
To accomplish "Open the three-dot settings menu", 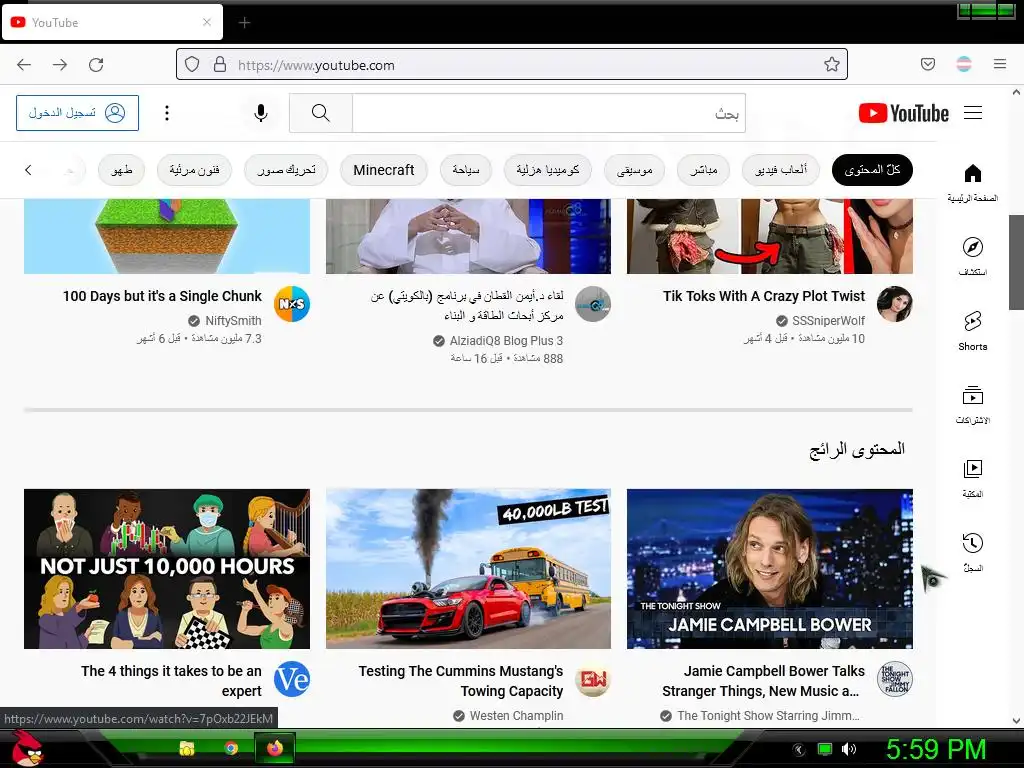I will tap(167, 113).
